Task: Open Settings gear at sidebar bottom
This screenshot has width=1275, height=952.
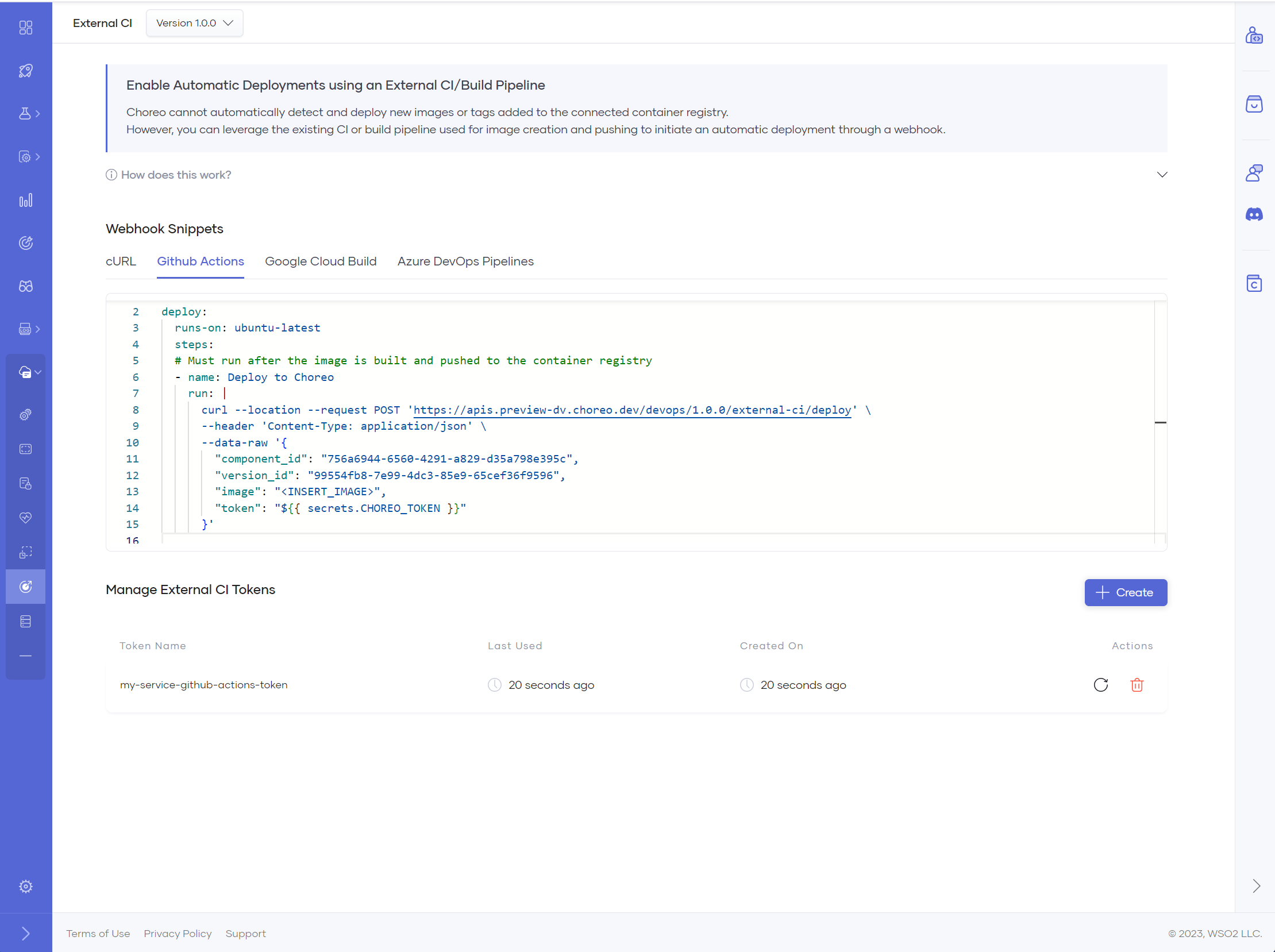Action: click(26, 887)
